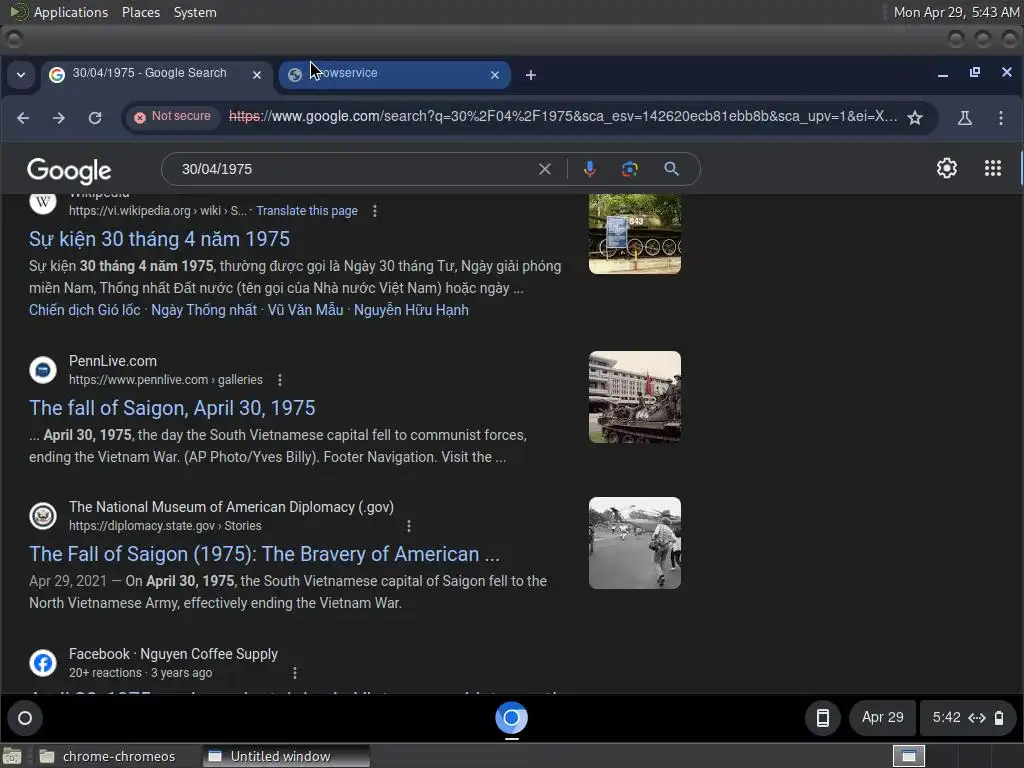Screen dimensions: 1024x768
Task: Click Translate this page link
Action: point(307,211)
